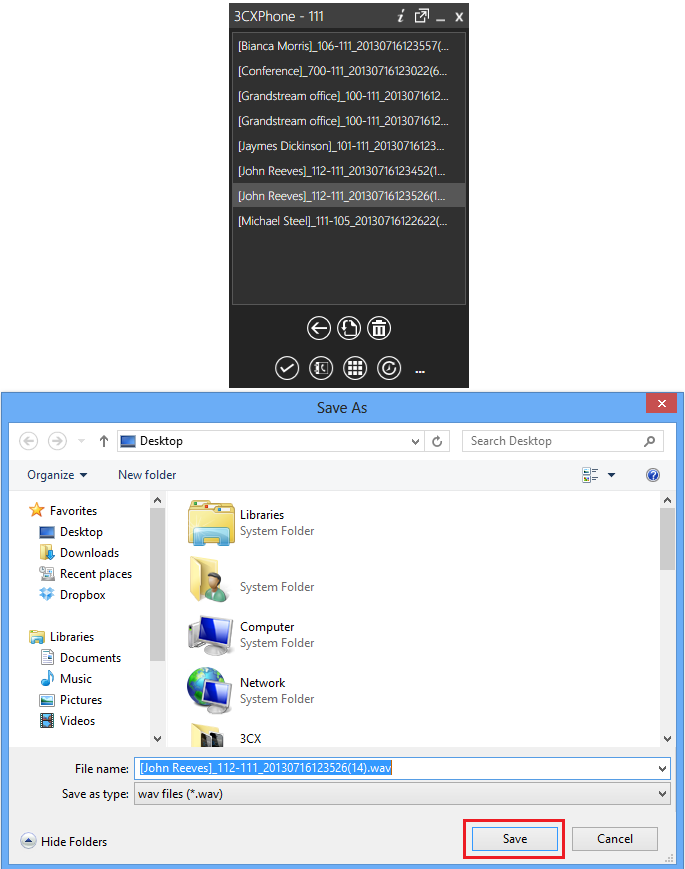Click the trash delete icon in 3CXPhone
Viewport: 685px width, 869px height.
coord(379,329)
